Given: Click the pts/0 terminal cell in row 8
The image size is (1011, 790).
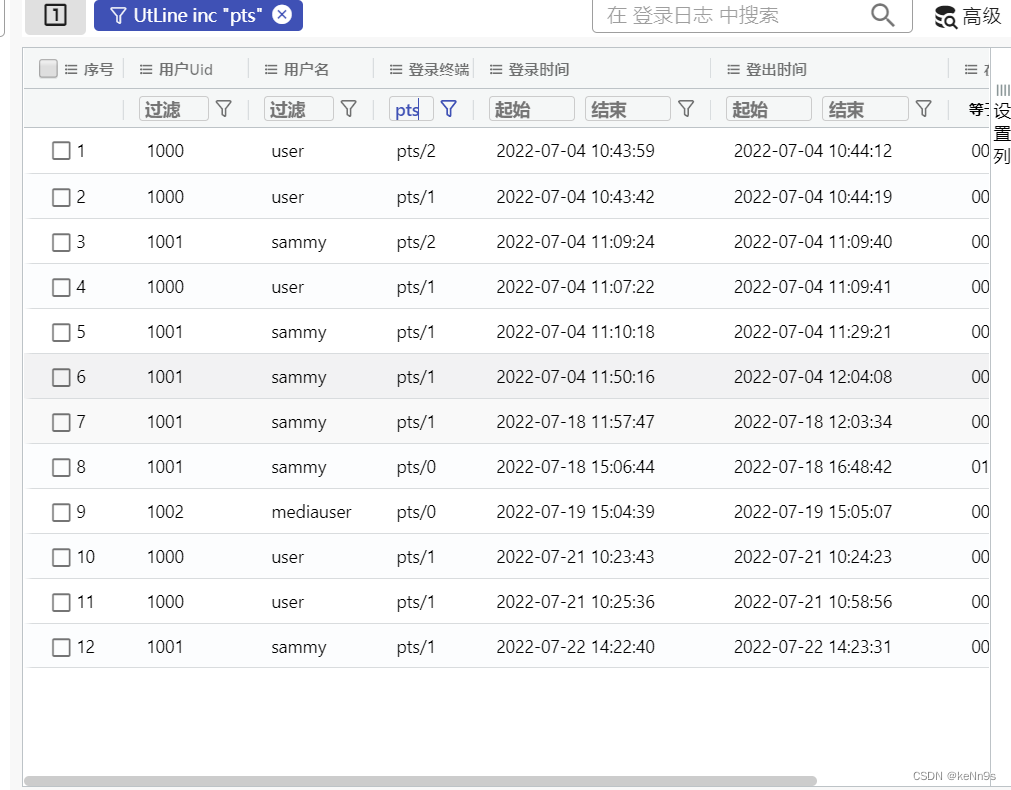Looking at the screenshot, I should [416, 467].
